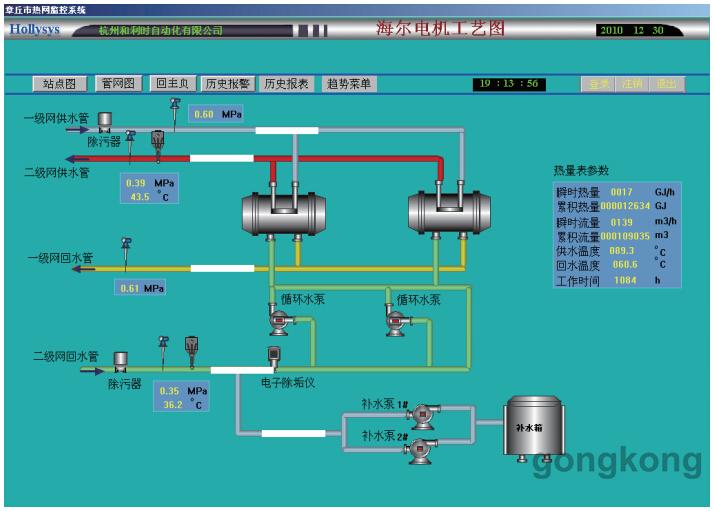Open the 趋势菜单 trend menu
The width and height of the screenshot is (715, 511).
349,84
